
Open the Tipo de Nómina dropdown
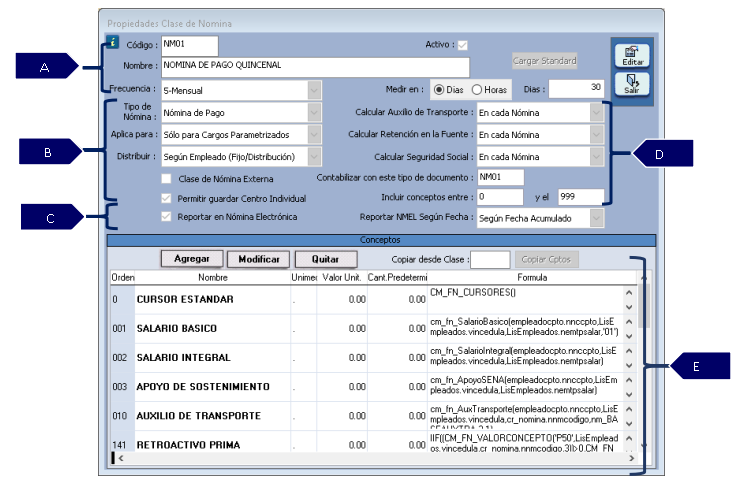pos(314,113)
